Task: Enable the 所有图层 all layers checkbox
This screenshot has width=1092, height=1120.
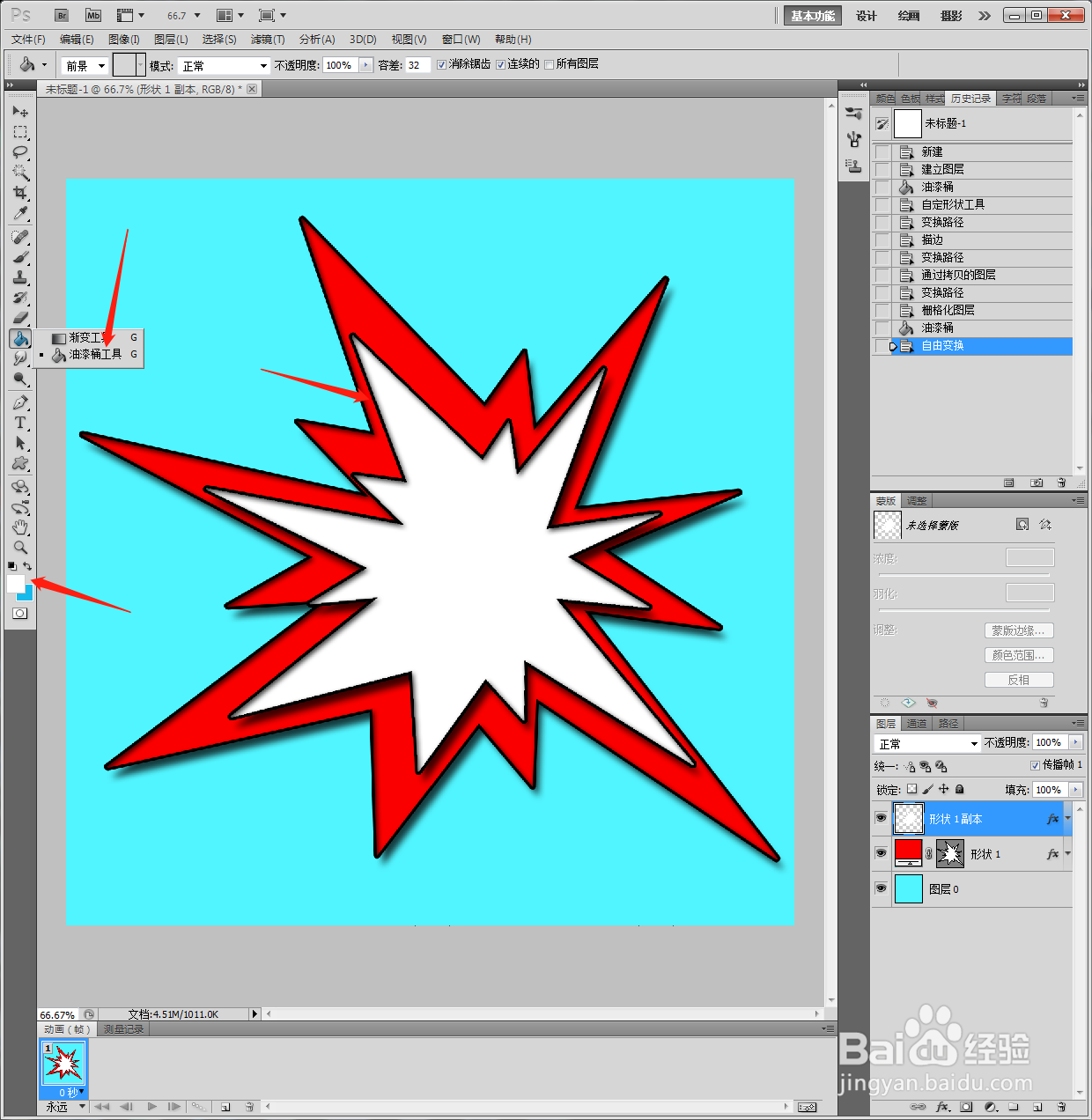Action: 550,64
